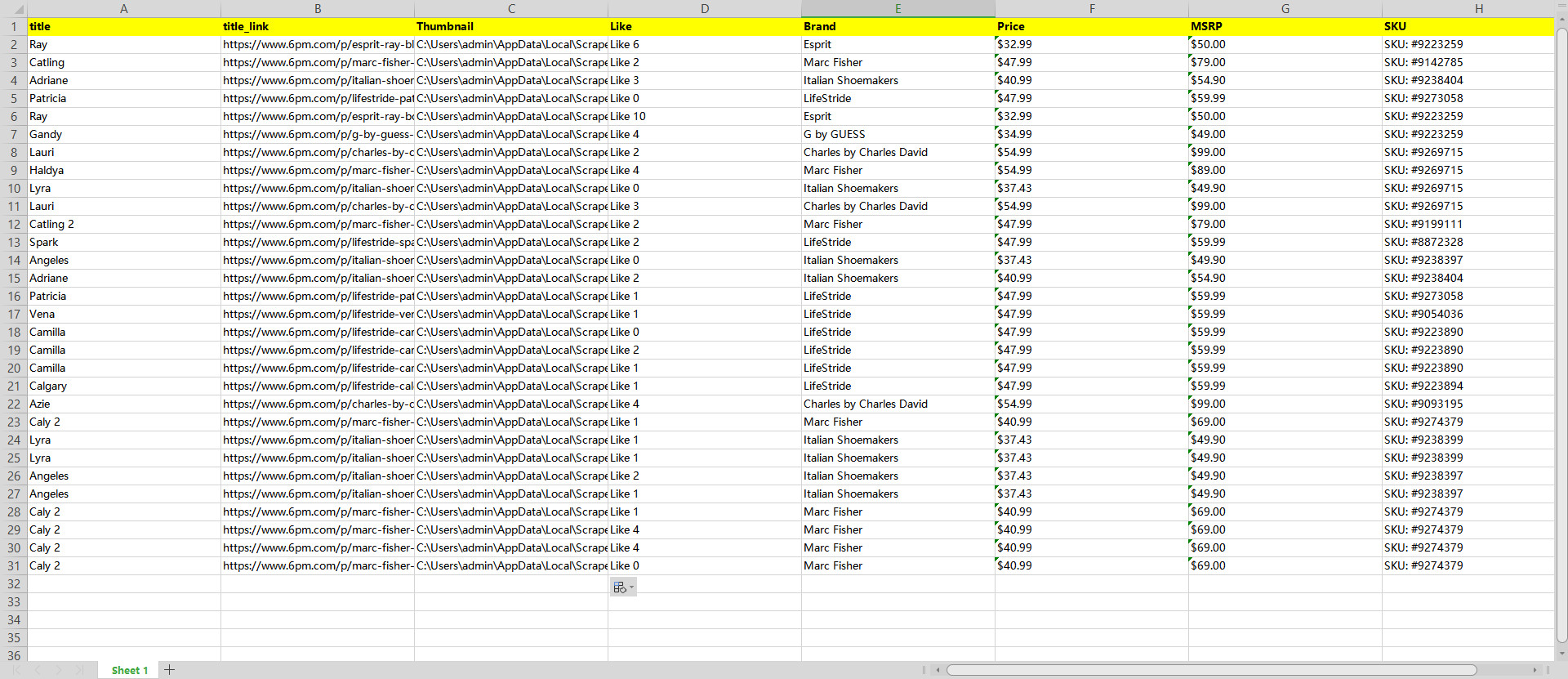Select the Thumbnail path cell in Gandy row
1568x679 pixels.
click(x=511, y=134)
